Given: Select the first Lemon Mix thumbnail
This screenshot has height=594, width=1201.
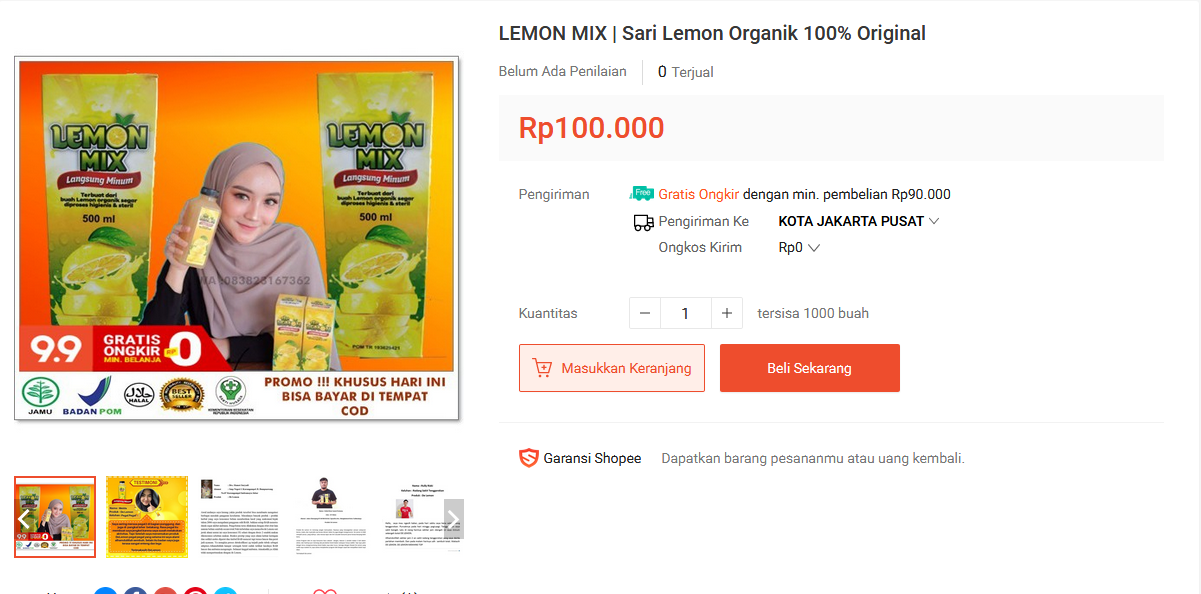Looking at the screenshot, I should click(x=55, y=517).
